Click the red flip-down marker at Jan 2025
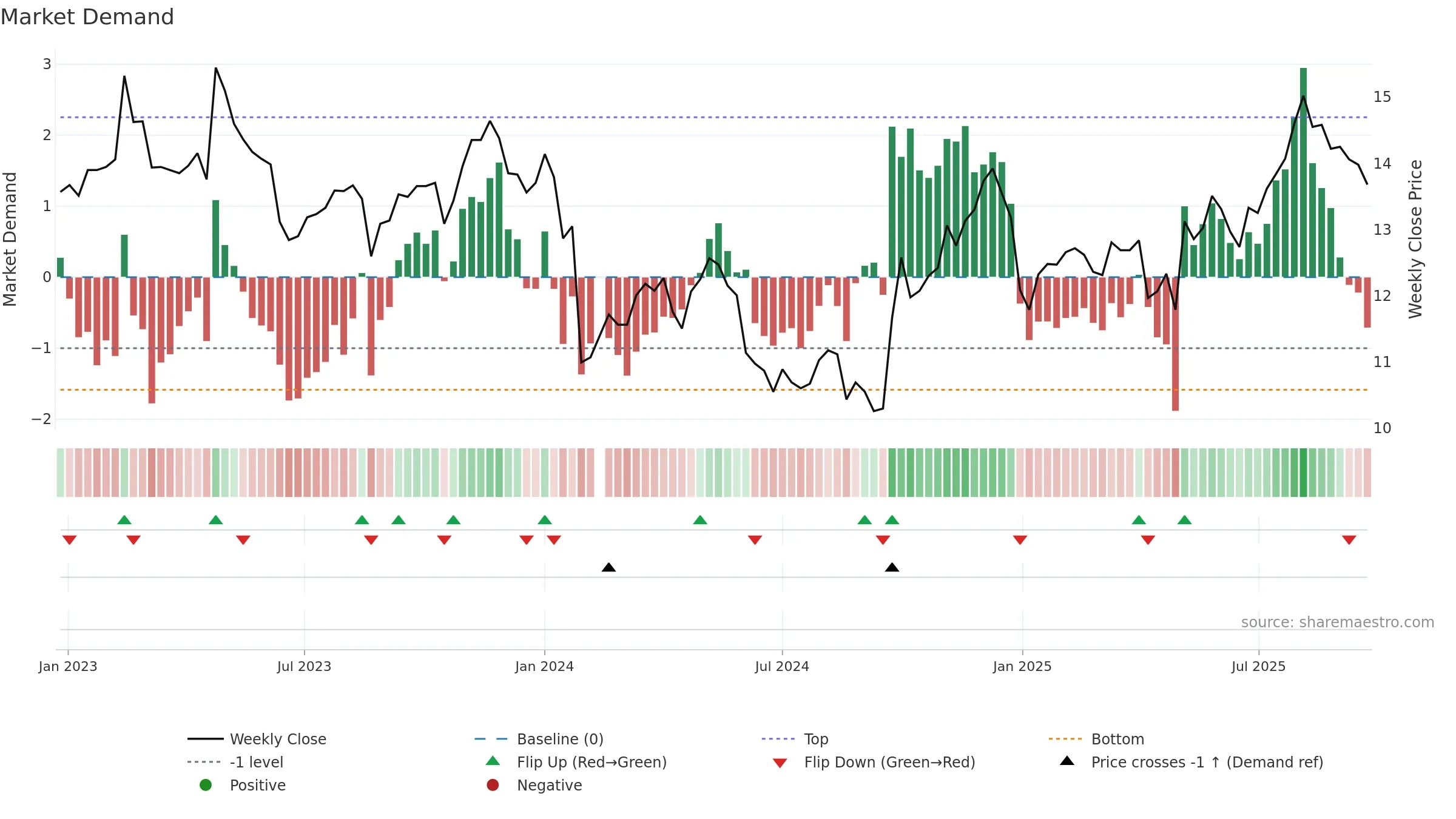 click(1020, 540)
